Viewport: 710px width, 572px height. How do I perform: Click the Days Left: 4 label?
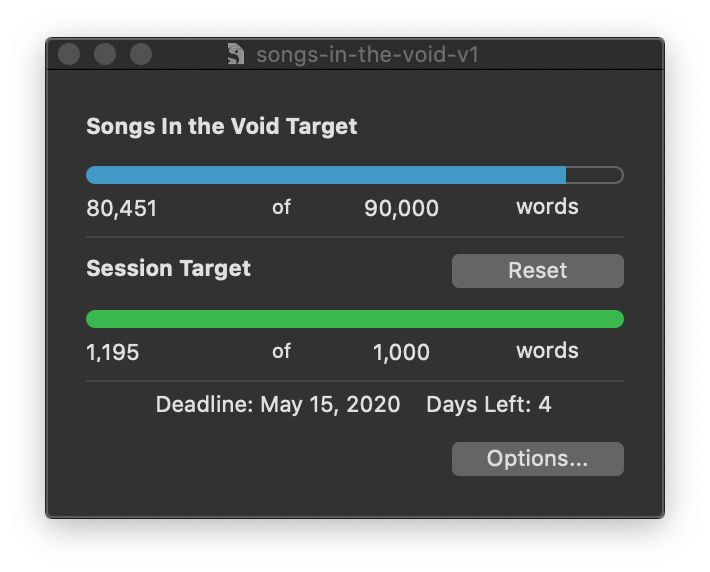(488, 405)
